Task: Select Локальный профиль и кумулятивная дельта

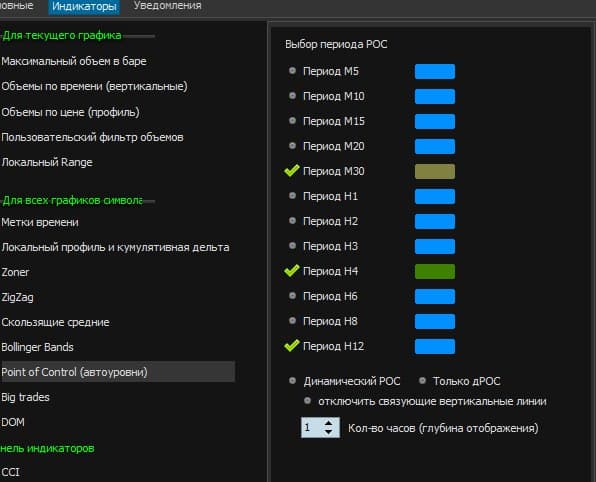Action: tap(115, 247)
